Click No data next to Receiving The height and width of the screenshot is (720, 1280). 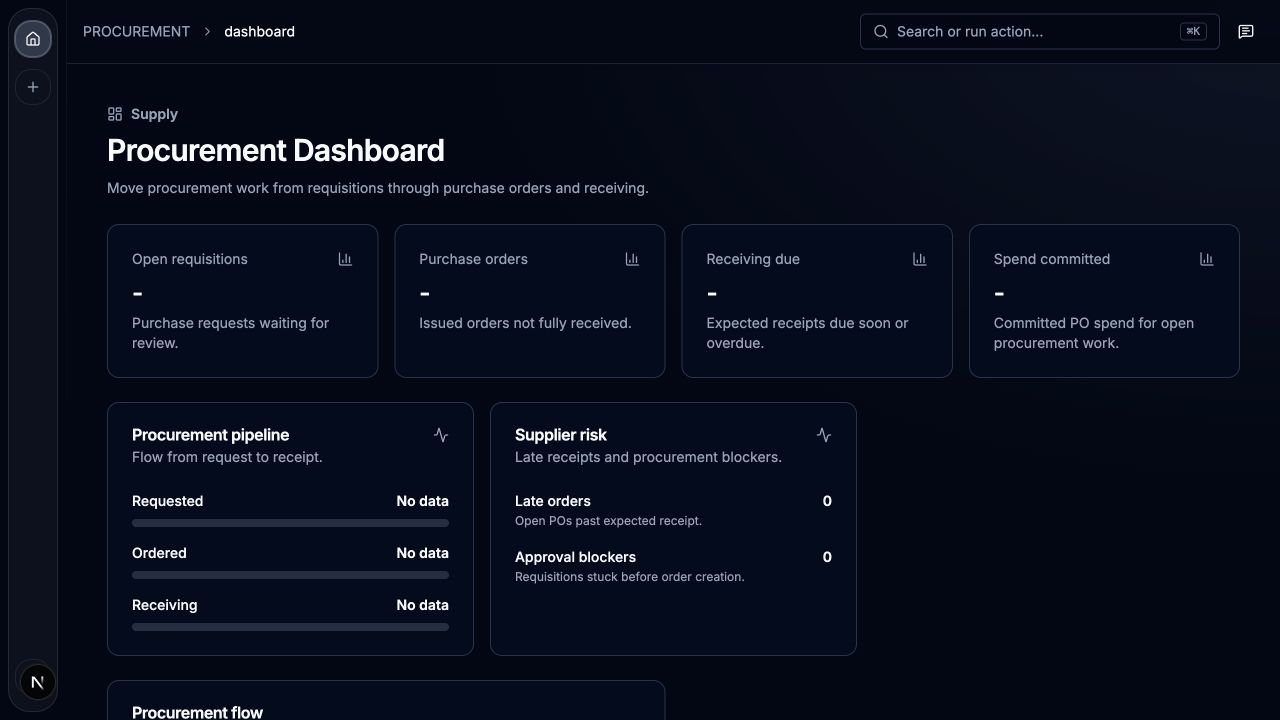pos(422,605)
